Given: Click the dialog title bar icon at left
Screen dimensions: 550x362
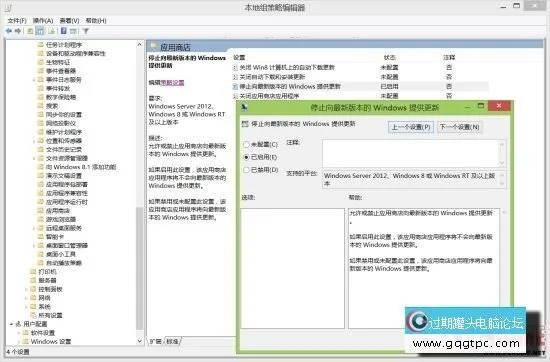Looking at the screenshot, I should (x=244, y=107).
